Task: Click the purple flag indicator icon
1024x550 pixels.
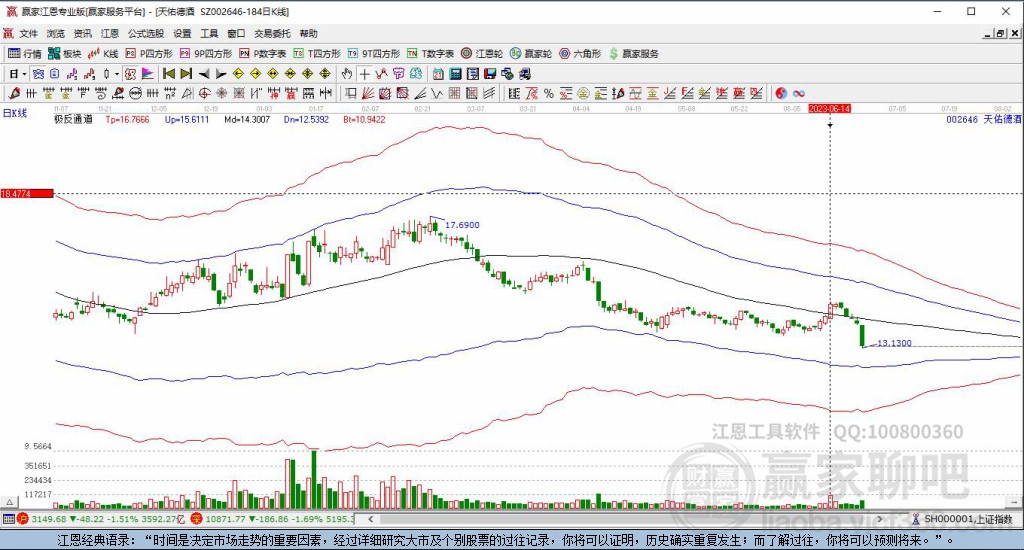Action: tap(148, 74)
